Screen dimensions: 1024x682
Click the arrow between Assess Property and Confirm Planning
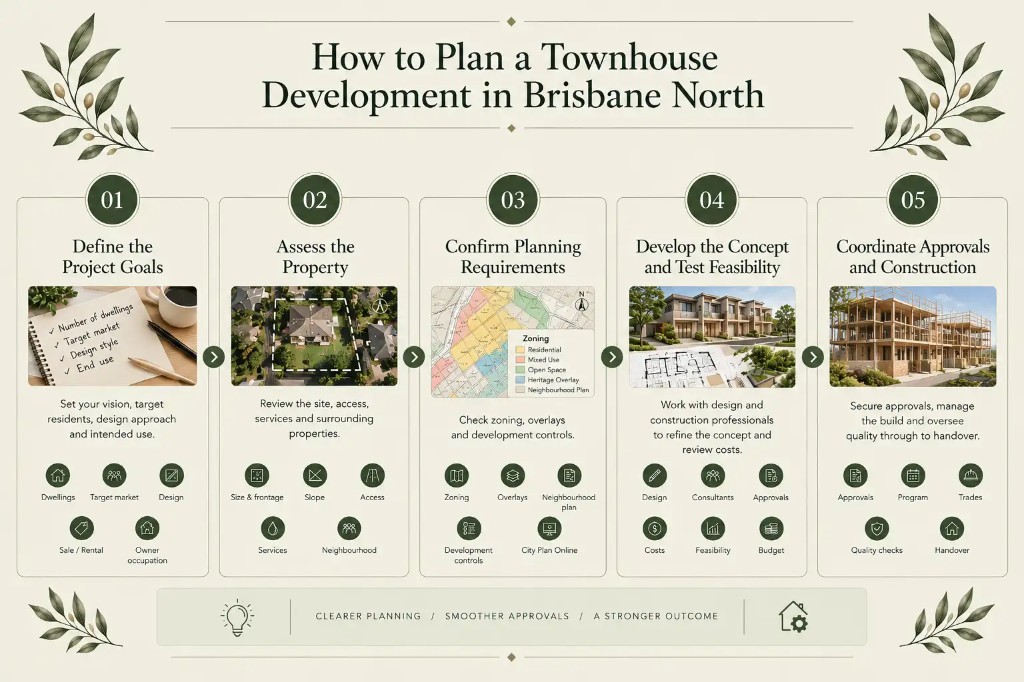point(414,357)
